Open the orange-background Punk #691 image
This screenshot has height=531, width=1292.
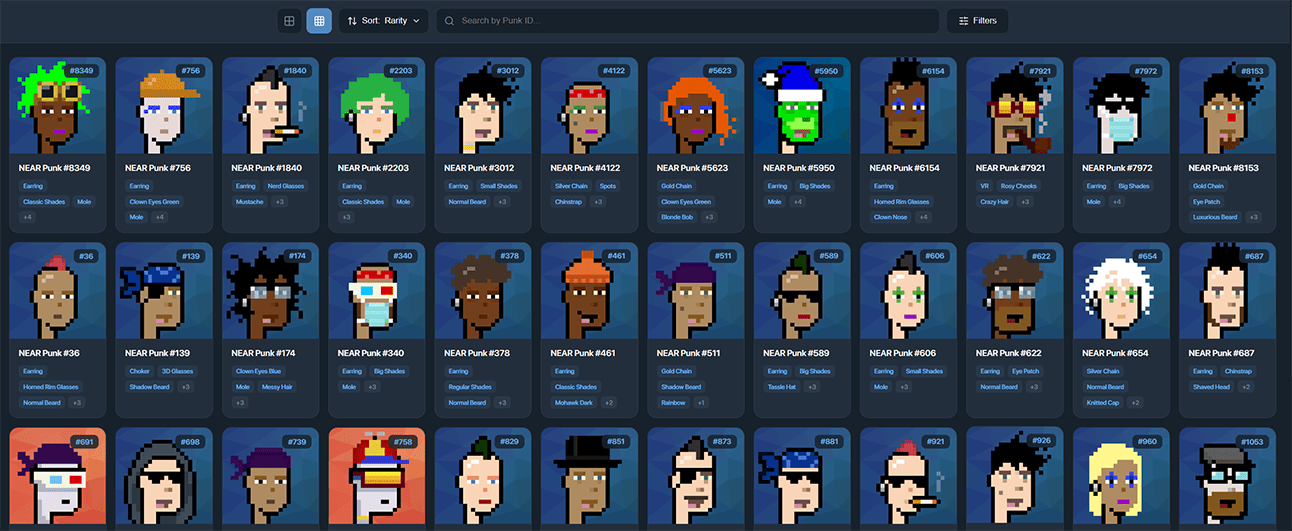tap(58, 478)
